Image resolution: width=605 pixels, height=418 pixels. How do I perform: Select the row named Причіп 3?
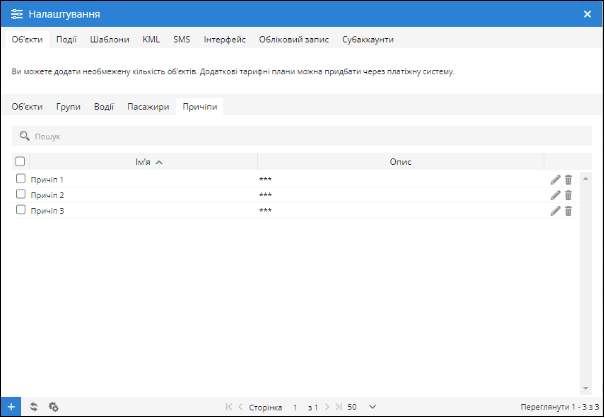coord(296,211)
